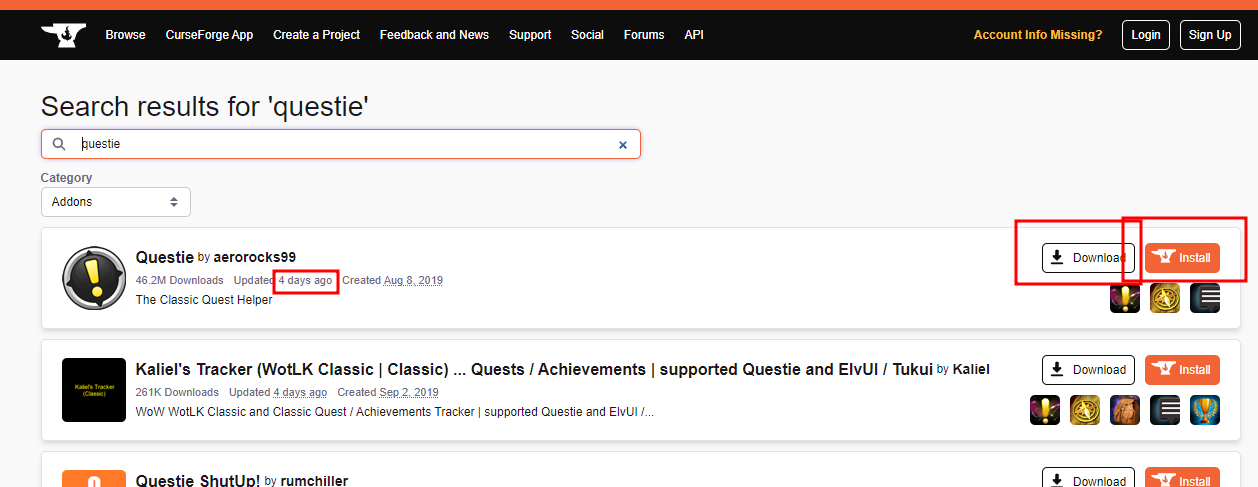Open Feedback and News
Screen dimensions: 1258x487
pos(434,35)
